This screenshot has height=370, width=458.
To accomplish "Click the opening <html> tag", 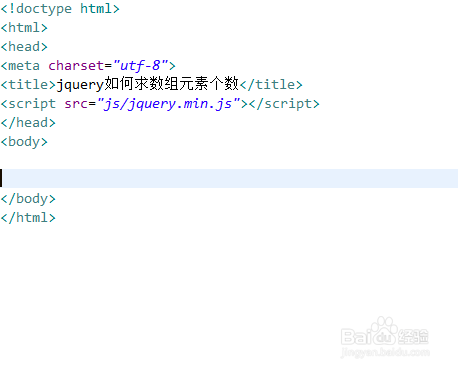I will 24,28.
